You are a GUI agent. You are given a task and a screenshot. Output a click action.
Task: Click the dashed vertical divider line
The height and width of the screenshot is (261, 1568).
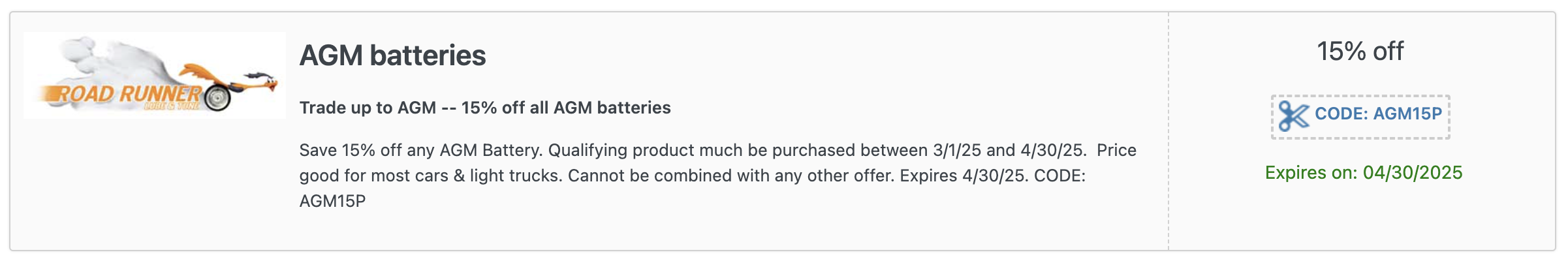tap(1168, 130)
